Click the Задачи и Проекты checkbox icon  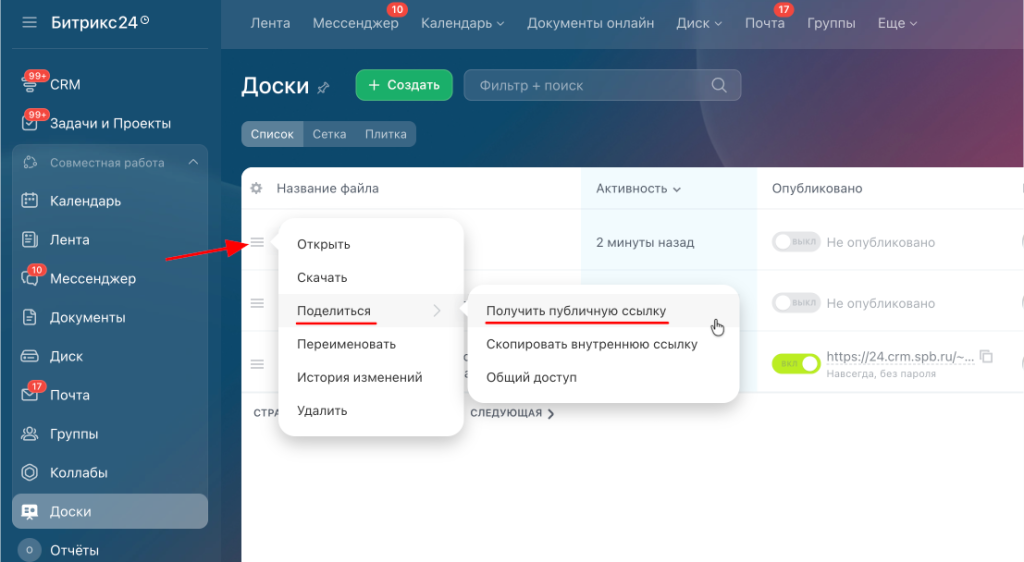click(x=30, y=123)
